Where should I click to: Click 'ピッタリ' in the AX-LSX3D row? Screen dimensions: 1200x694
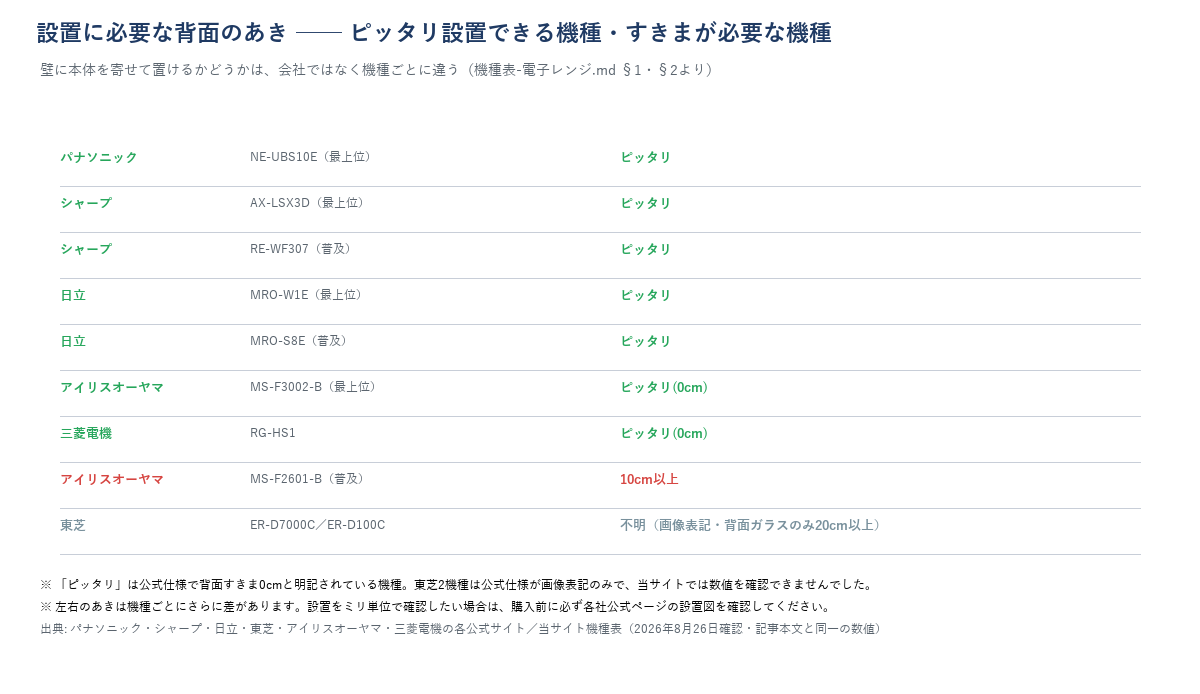tap(646, 203)
